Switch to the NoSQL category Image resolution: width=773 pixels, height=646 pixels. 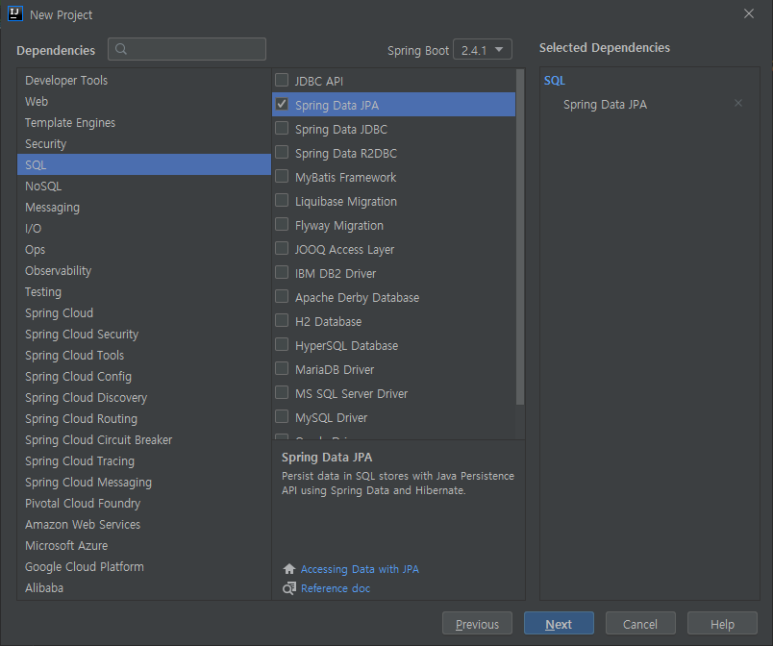[x=144, y=186]
